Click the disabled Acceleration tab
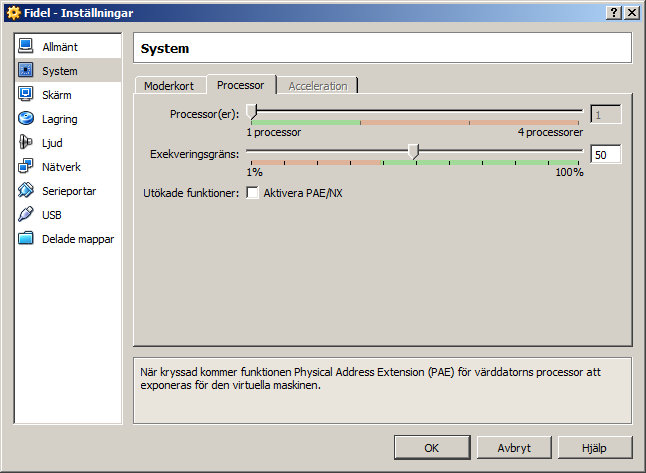 317,86
